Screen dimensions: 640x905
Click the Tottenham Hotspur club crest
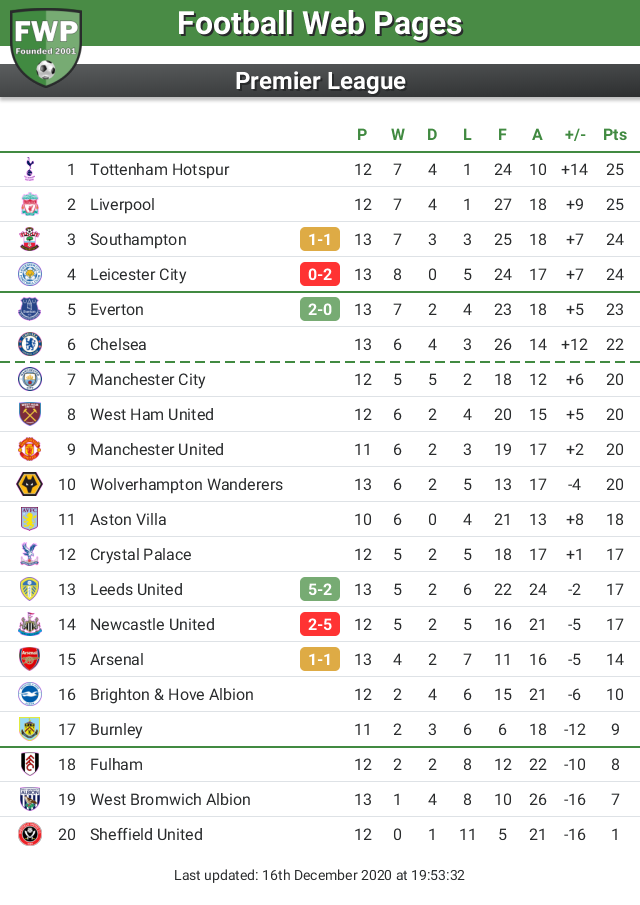point(29,170)
